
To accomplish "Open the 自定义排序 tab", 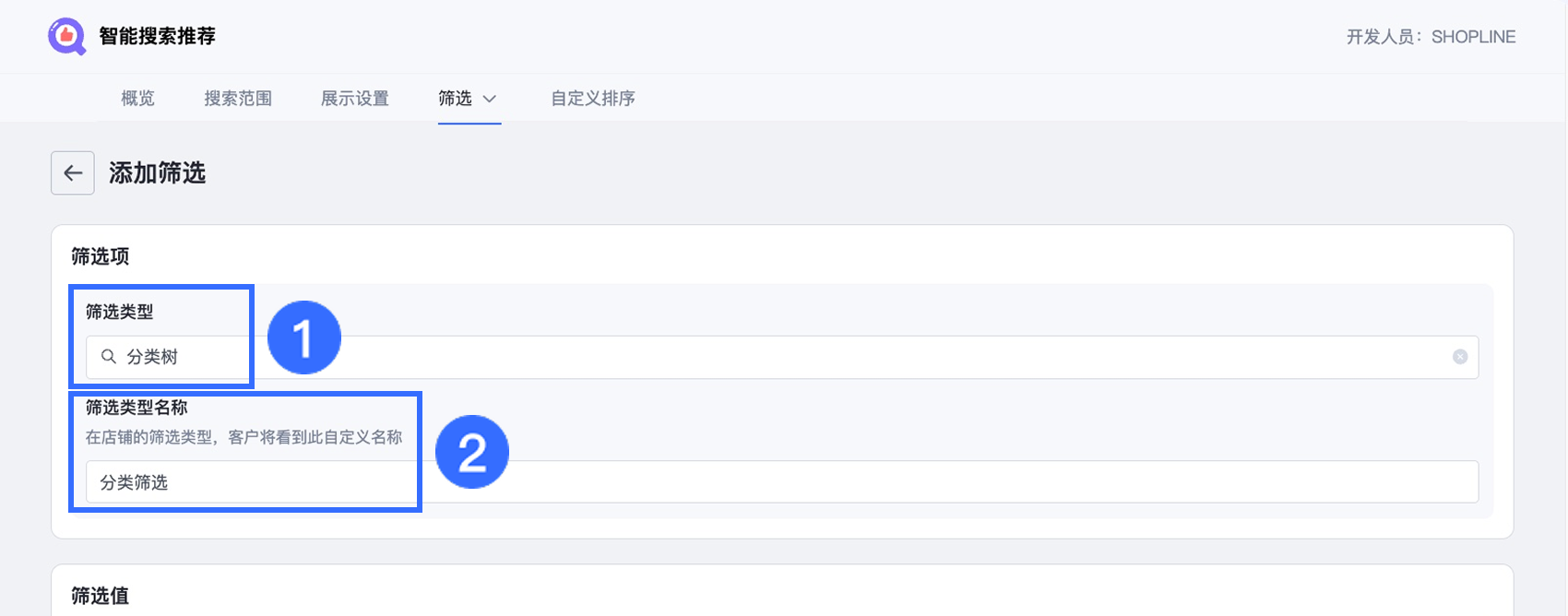I will (x=593, y=99).
